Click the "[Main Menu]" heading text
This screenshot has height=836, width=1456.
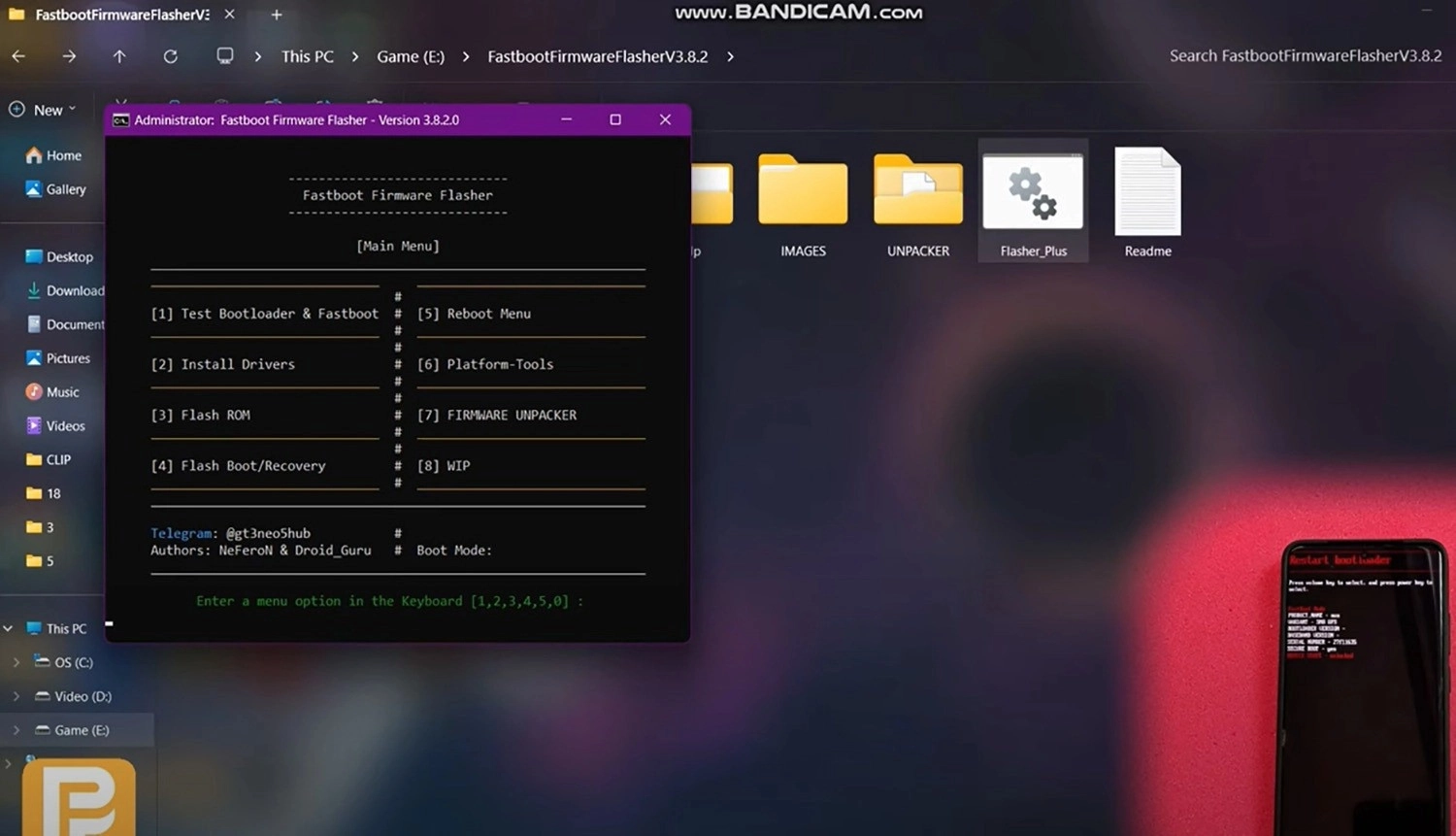[x=398, y=246]
